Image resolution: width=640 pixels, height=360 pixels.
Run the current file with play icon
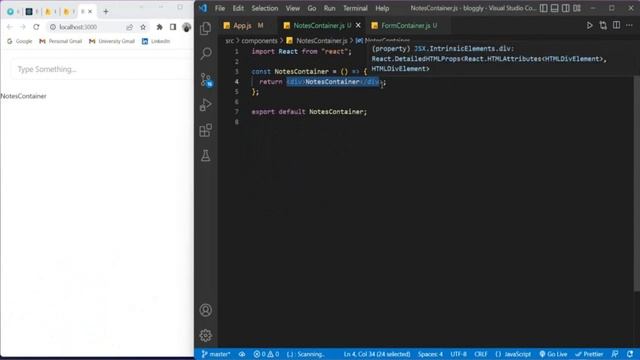pos(589,25)
